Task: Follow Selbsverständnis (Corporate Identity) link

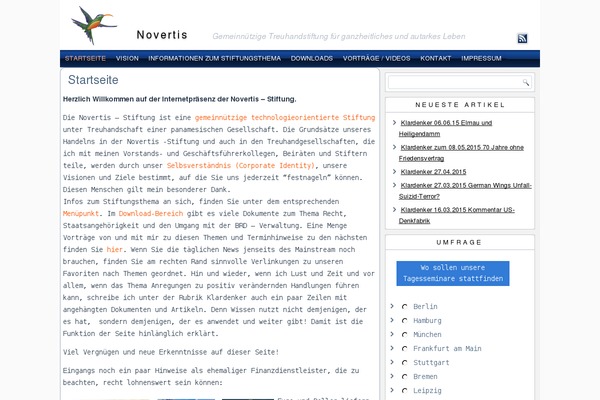Action: coord(240,165)
